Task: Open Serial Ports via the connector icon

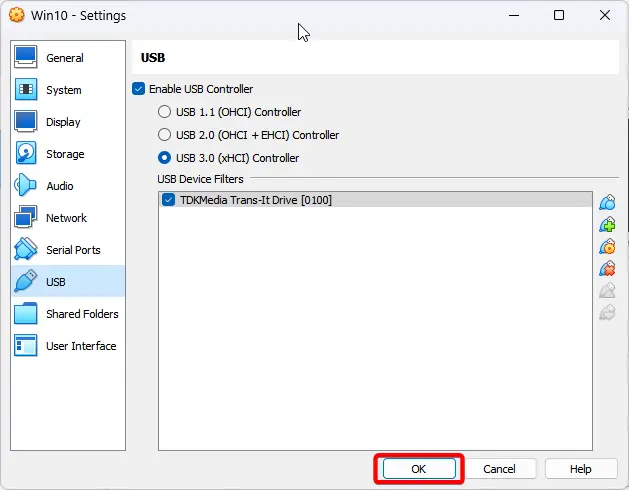Action: (x=26, y=249)
